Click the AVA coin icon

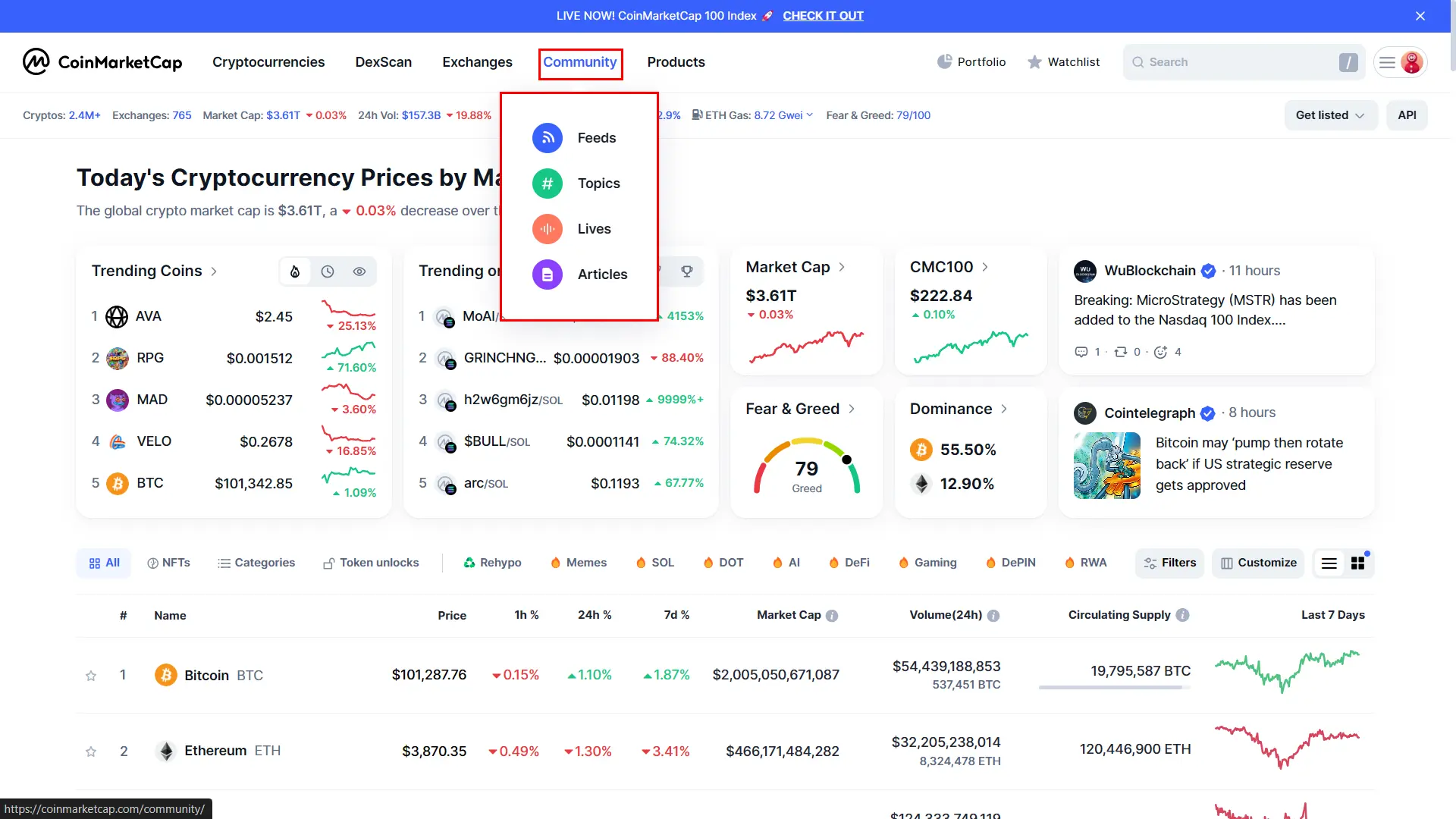pyautogui.click(x=117, y=316)
